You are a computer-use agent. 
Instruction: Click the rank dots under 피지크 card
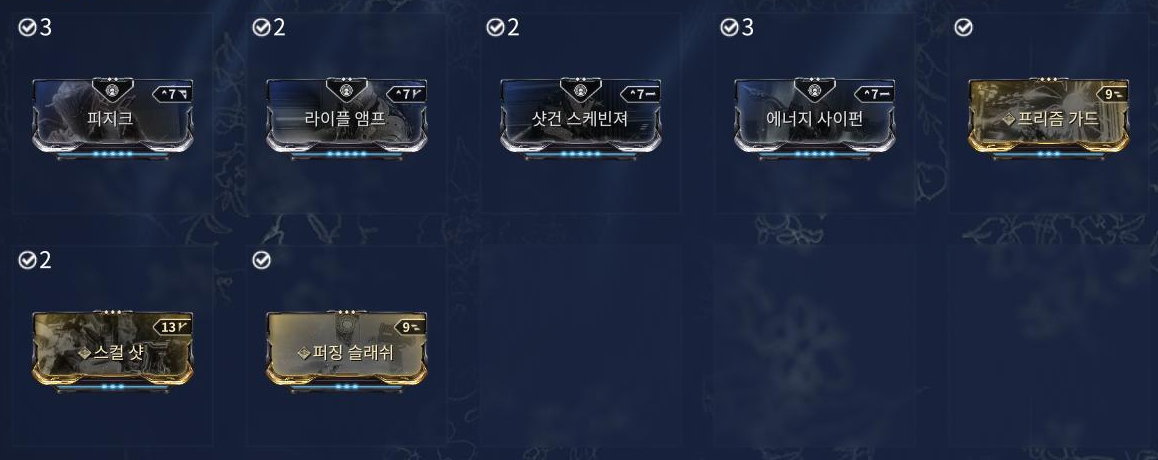(x=113, y=154)
